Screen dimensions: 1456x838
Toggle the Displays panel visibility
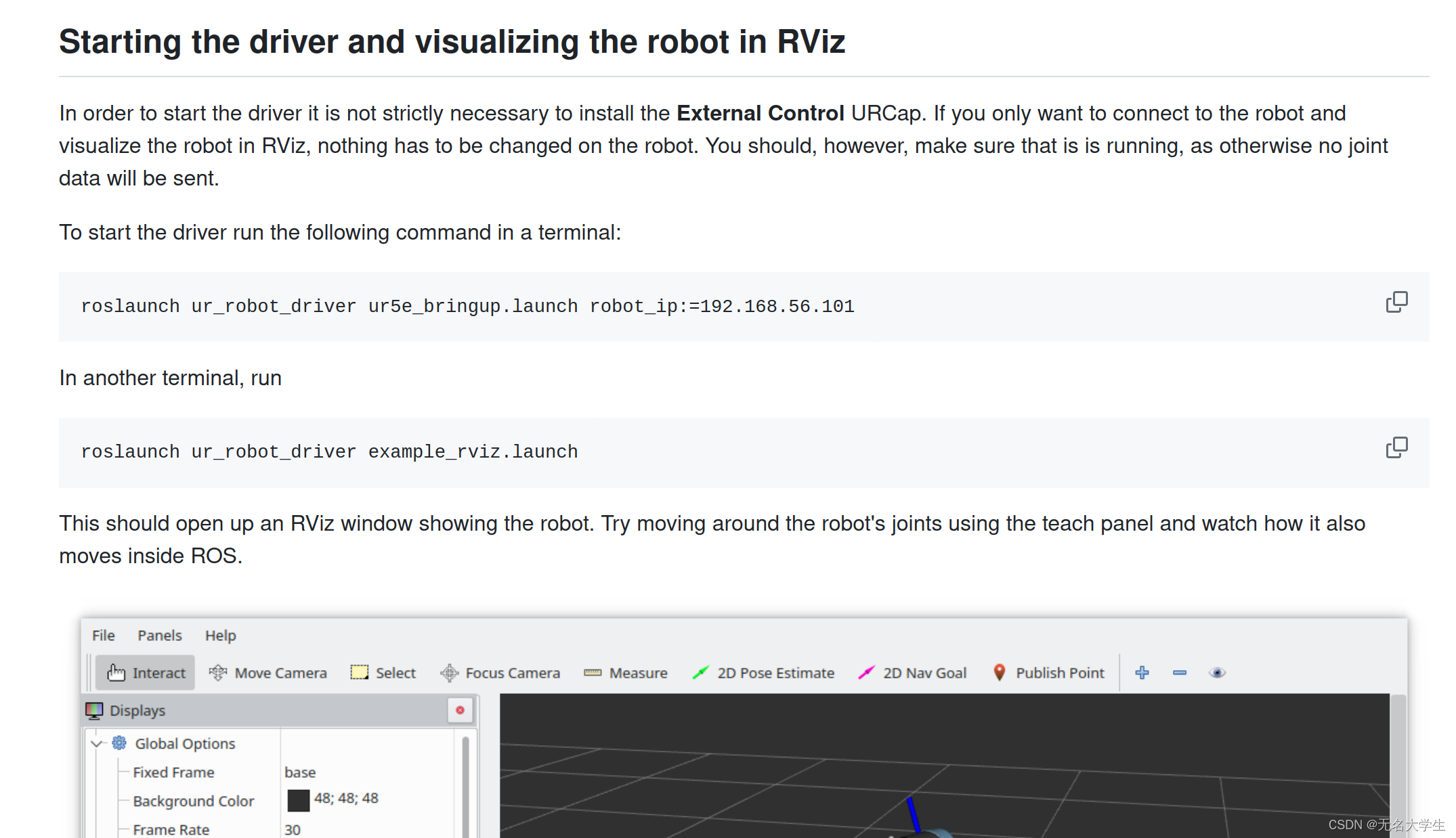(459, 710)
